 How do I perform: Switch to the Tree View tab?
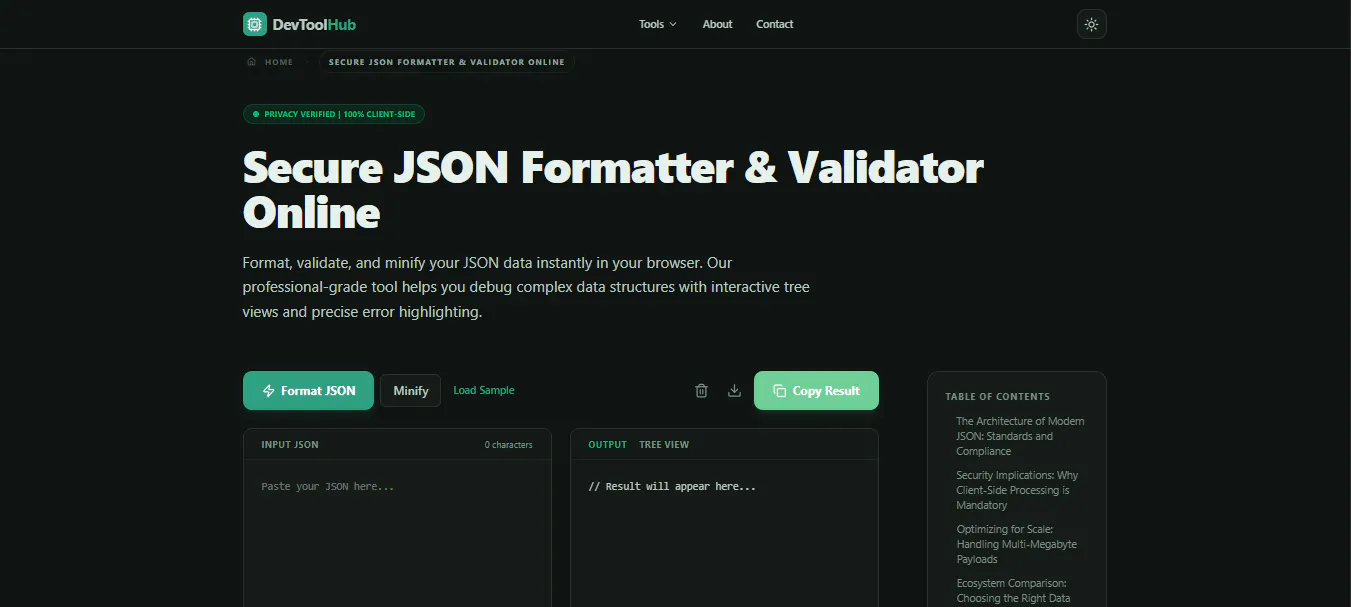664,445
